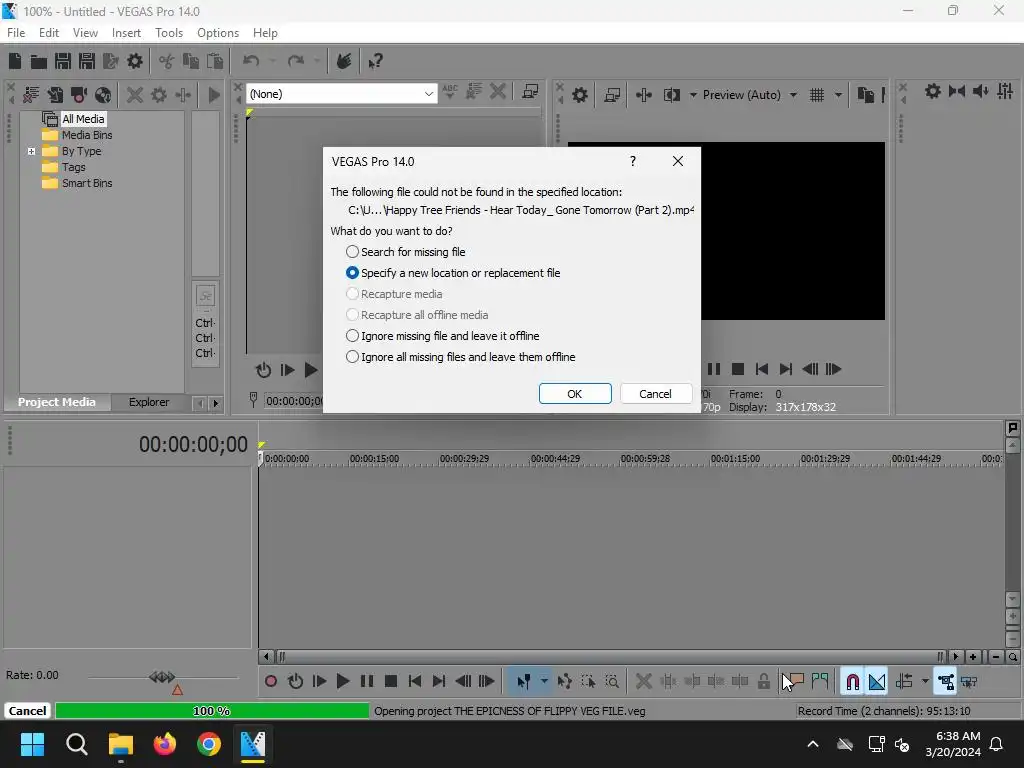This screenshot has height=768, width=1024.
Task: Click the timeline Stop button
Action: 391,682
